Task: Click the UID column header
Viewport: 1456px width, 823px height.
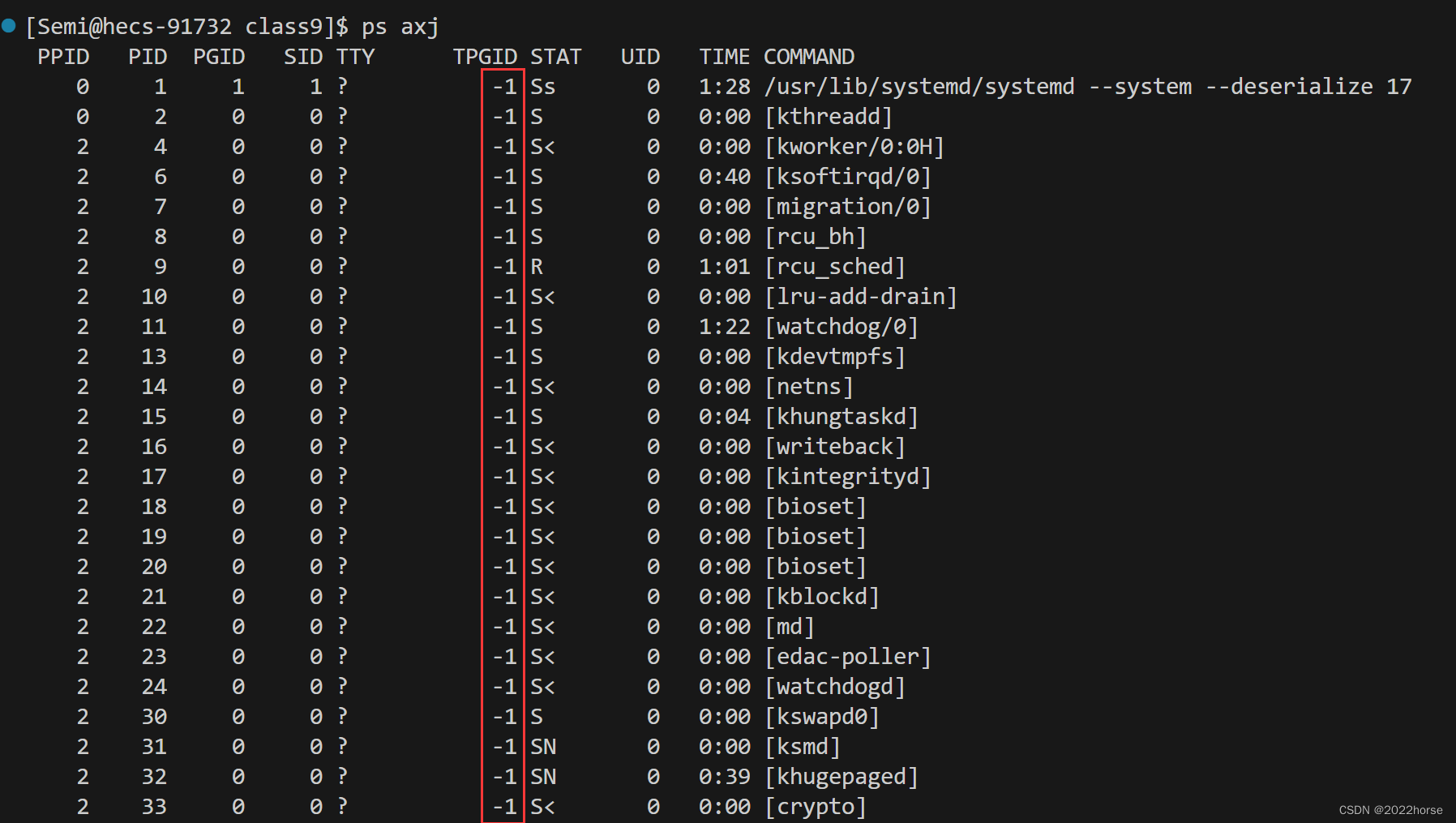Action: click(x=640, y=57)
